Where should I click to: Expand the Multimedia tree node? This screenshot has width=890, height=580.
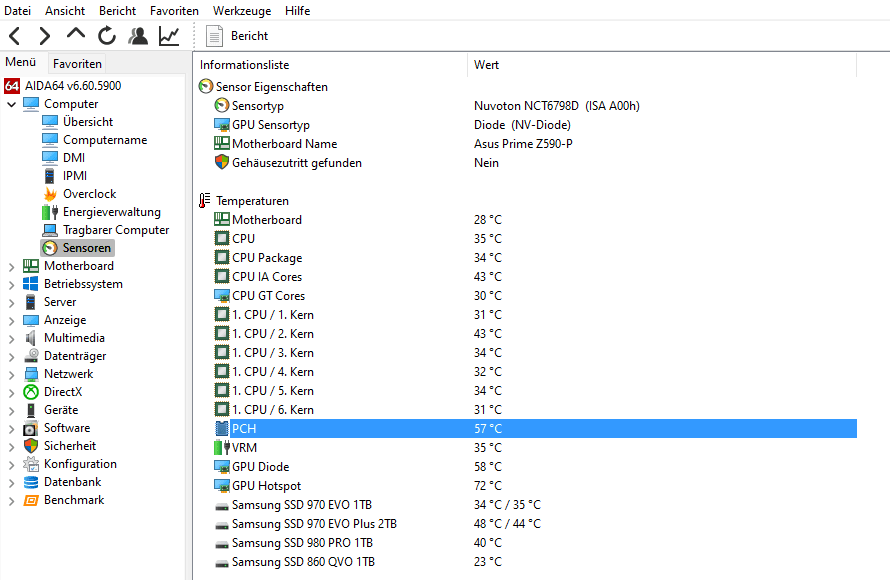[x=11, y=339]
